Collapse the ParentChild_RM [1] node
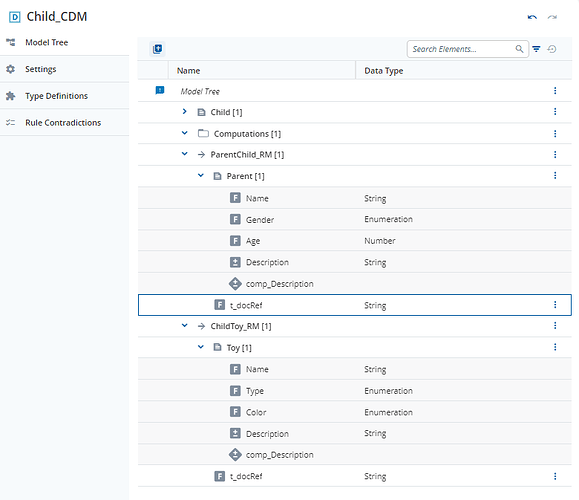Image resolution: width=579 pixels, height=500 pixels. pyautogui.click(x=185, y=154)
